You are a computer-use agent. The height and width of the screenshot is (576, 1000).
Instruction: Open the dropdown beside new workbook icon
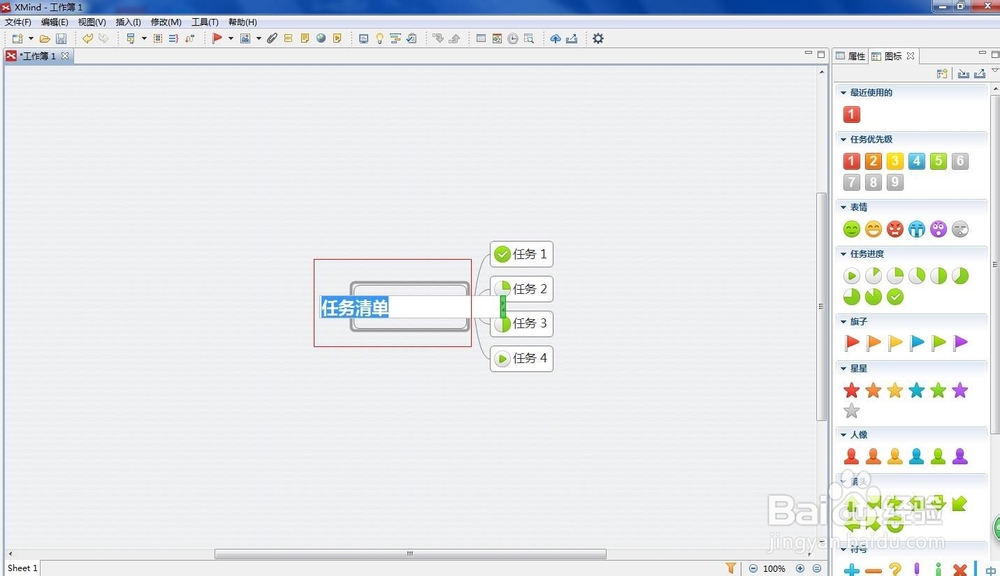click(x=31, y=39)
